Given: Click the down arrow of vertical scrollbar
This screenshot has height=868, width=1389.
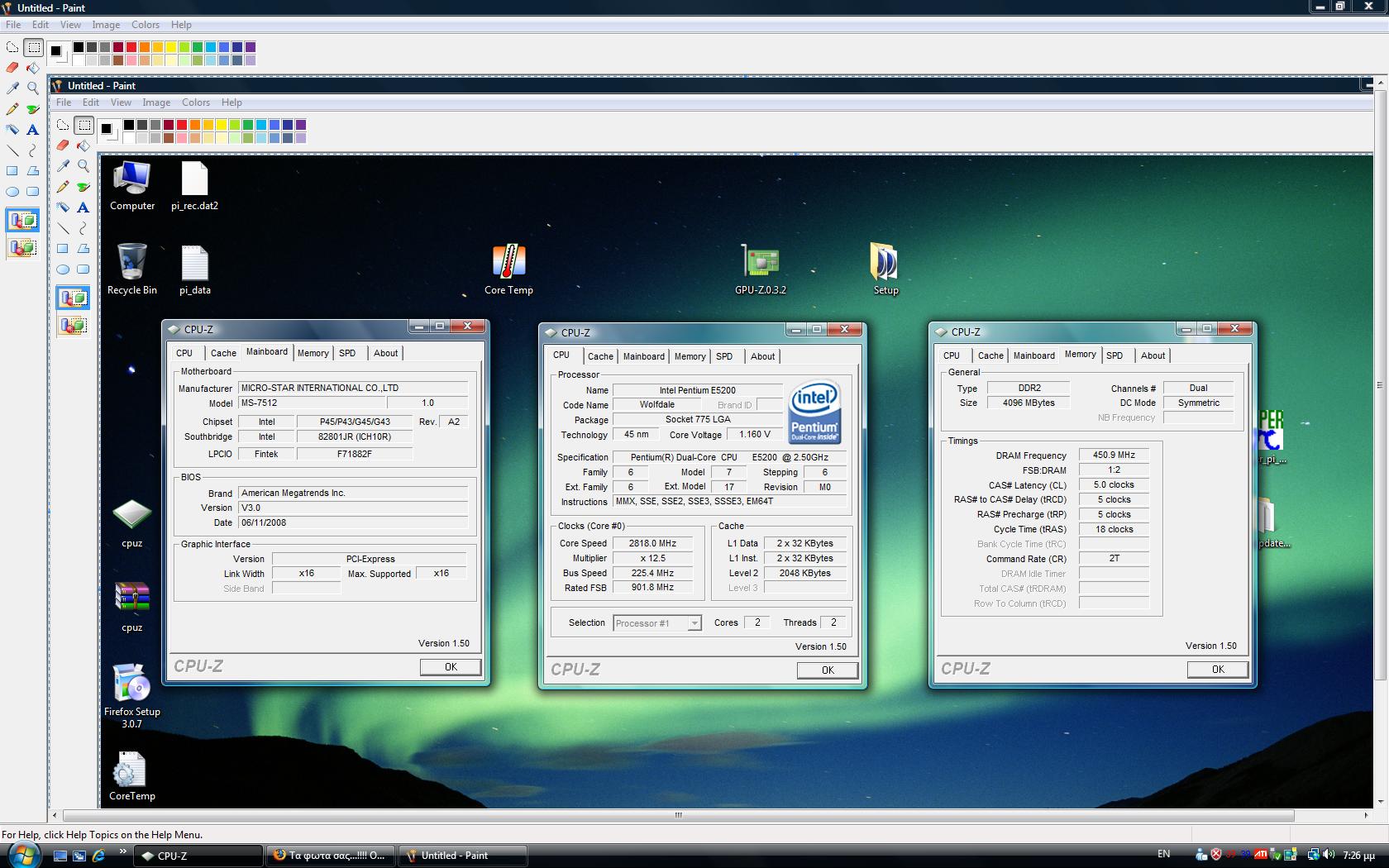Looking at the screenshot, I should [1380, 801].
